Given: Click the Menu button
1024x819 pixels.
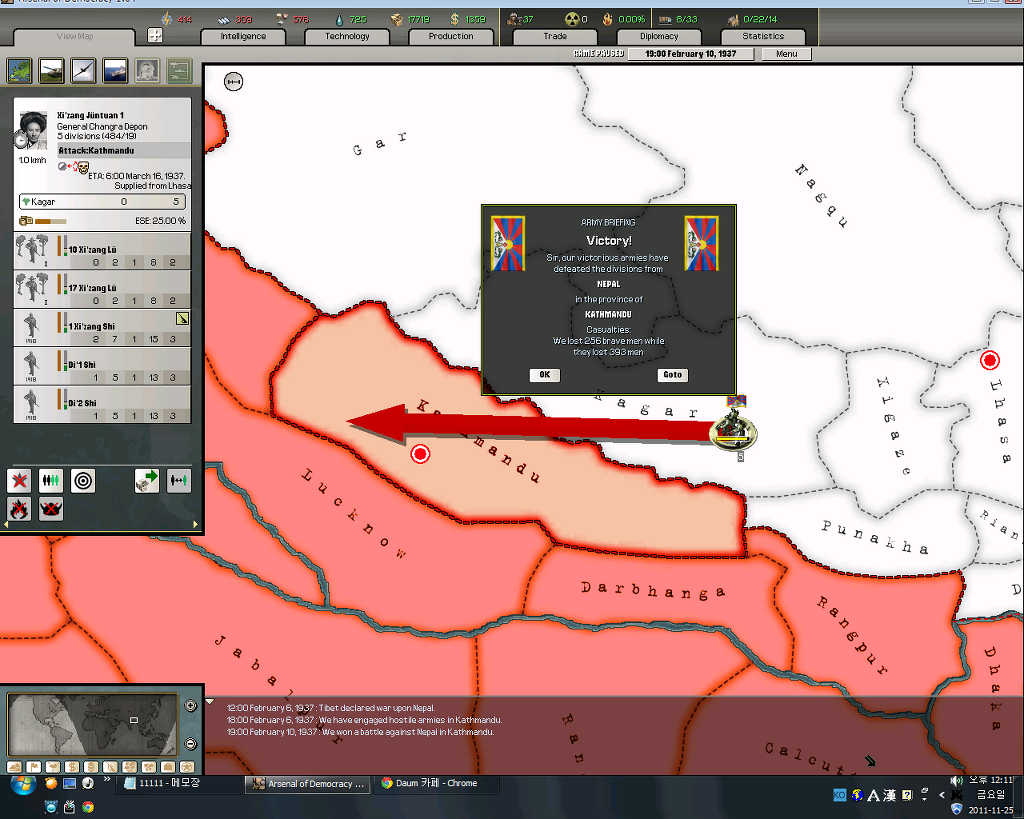Looking at the screenshot, I should pos(786,54).
